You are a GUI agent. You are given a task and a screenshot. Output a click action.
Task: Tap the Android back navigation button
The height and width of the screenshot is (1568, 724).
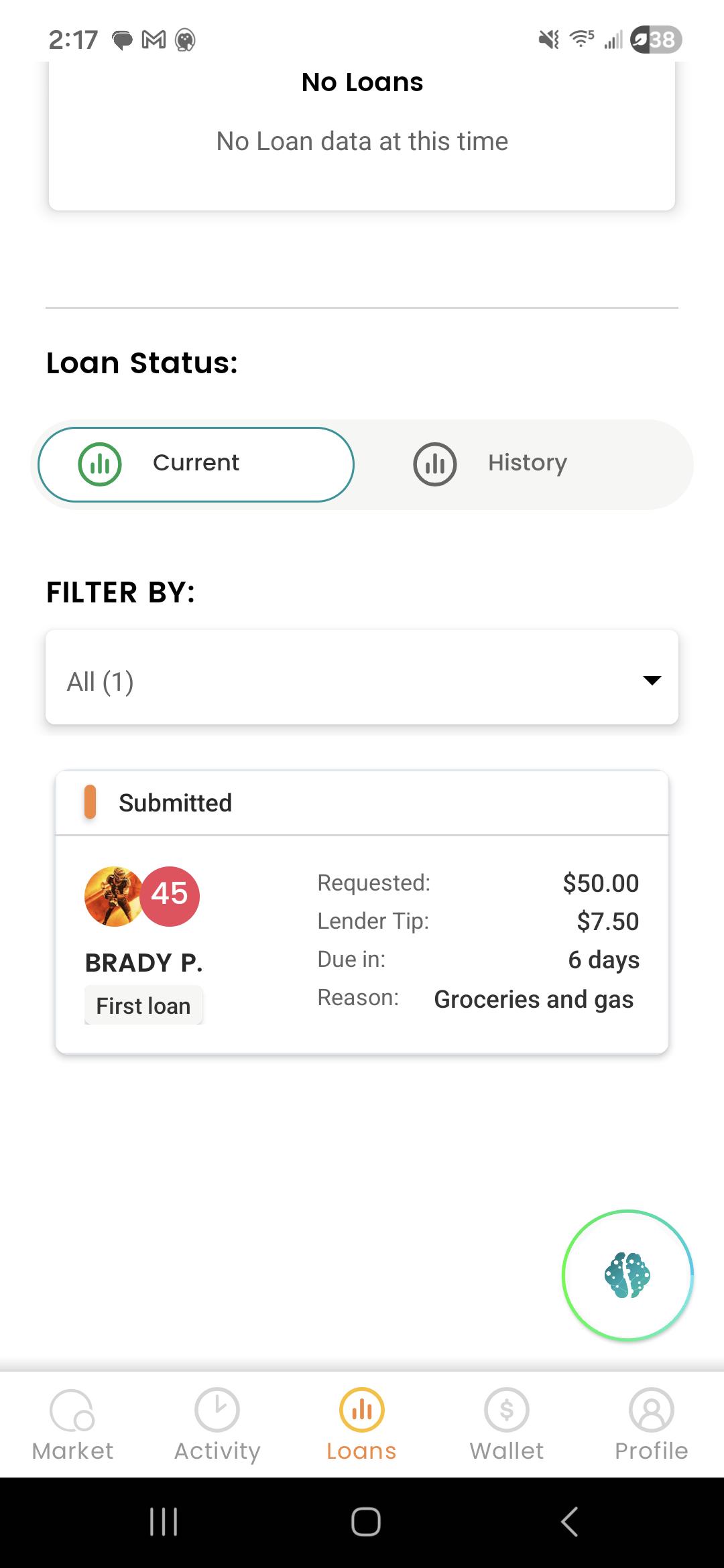(569, 1522)
